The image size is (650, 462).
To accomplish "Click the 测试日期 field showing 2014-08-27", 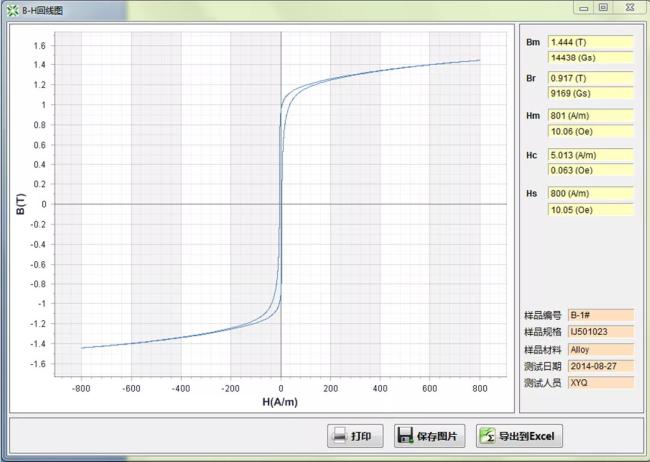I will click(x=600, y=366).
